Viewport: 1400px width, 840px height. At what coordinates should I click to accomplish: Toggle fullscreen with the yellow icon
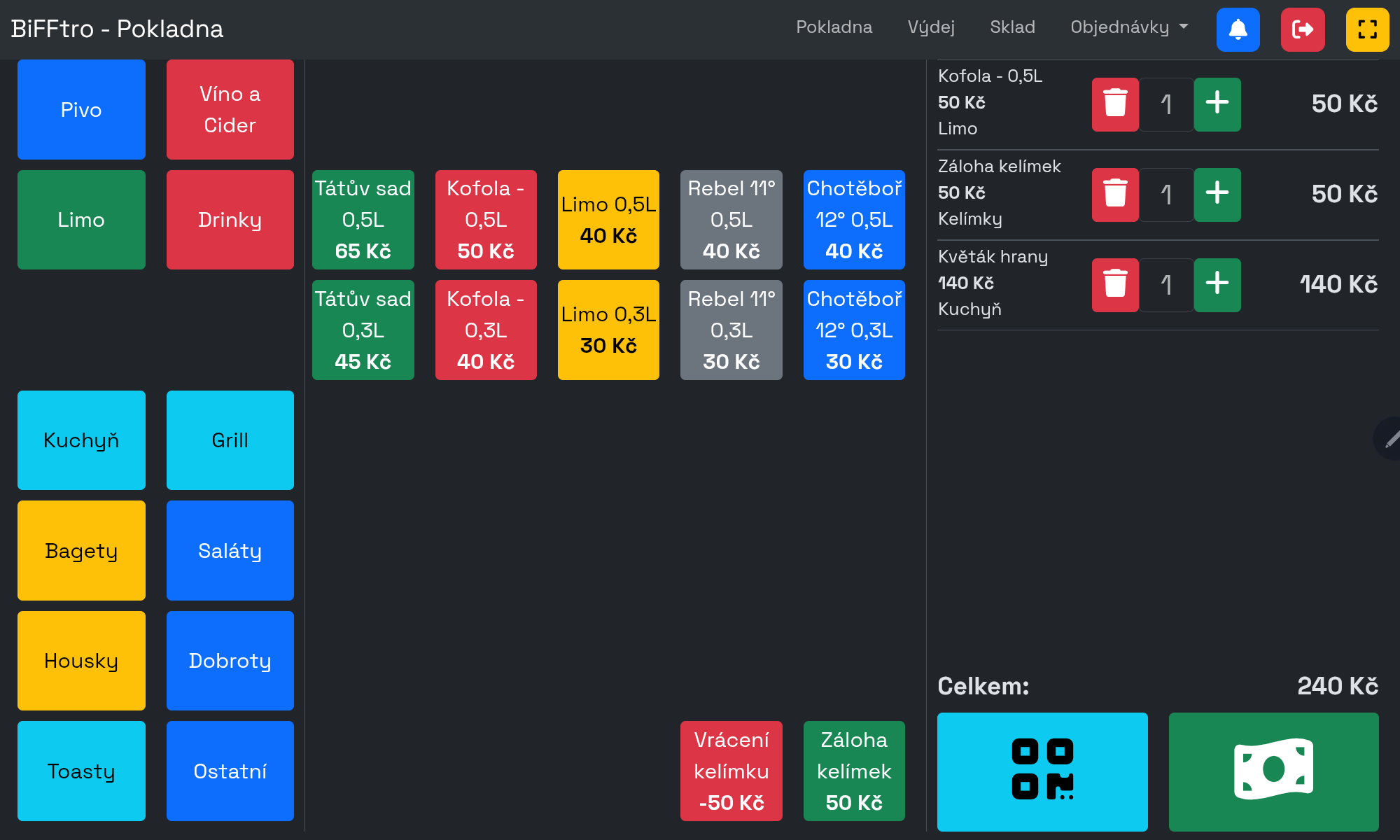pos(1367,29)
